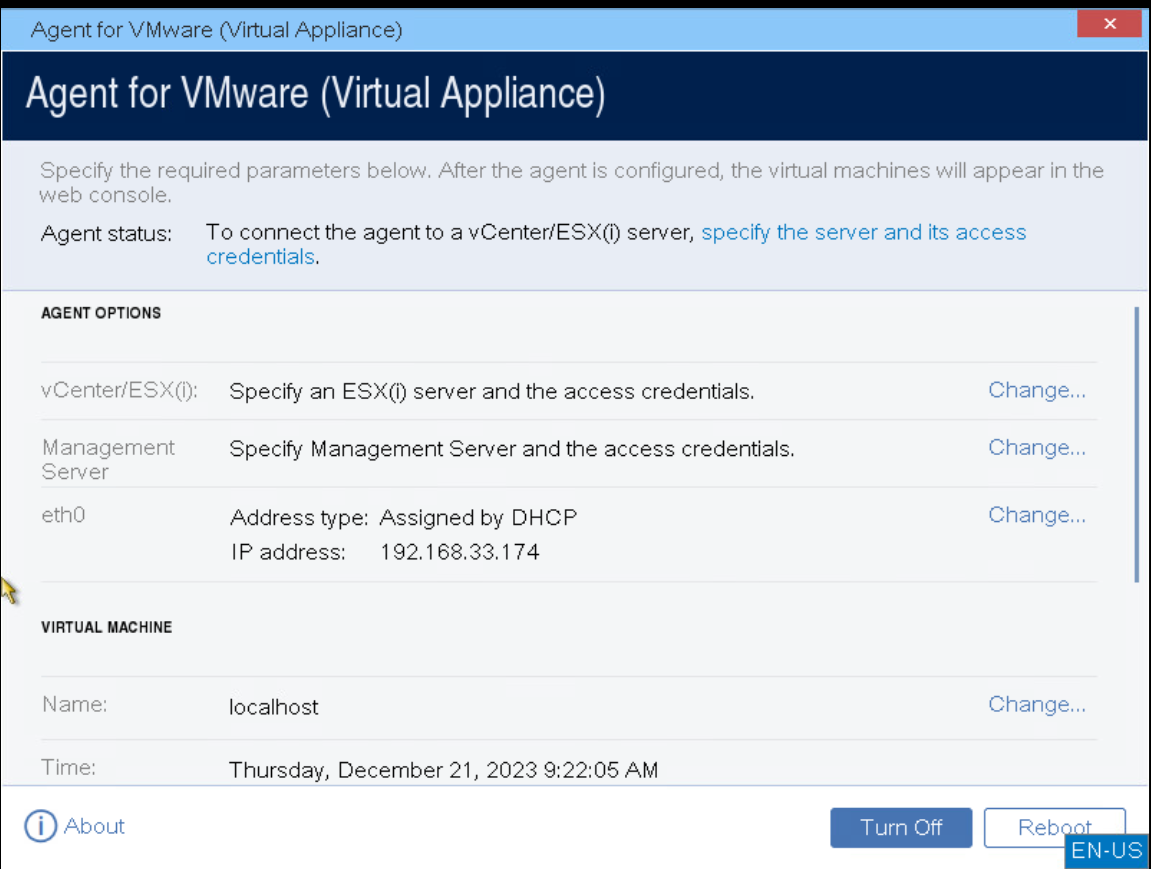Open 'specify the server and its access credentials' link
This screenshot has height=869, width=1151.
point(863,232)
